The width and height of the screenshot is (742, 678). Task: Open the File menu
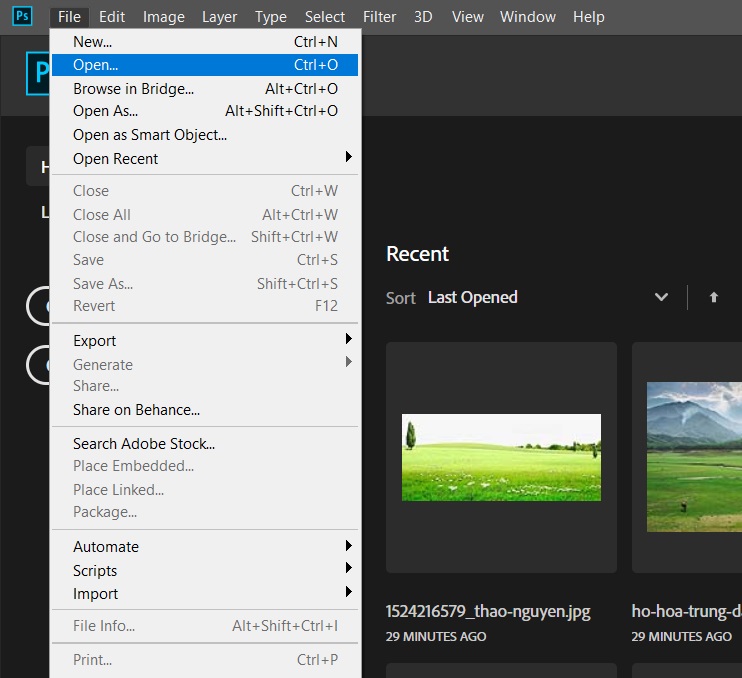coord(69,17)
